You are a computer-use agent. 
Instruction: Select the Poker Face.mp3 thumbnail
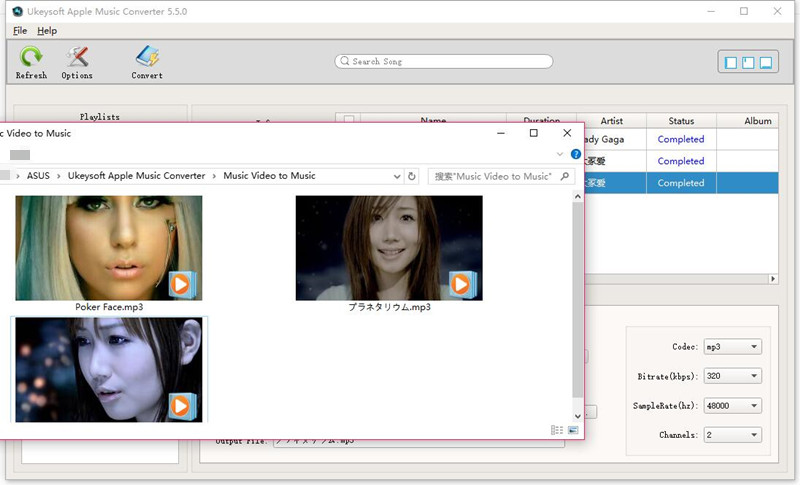109,248
